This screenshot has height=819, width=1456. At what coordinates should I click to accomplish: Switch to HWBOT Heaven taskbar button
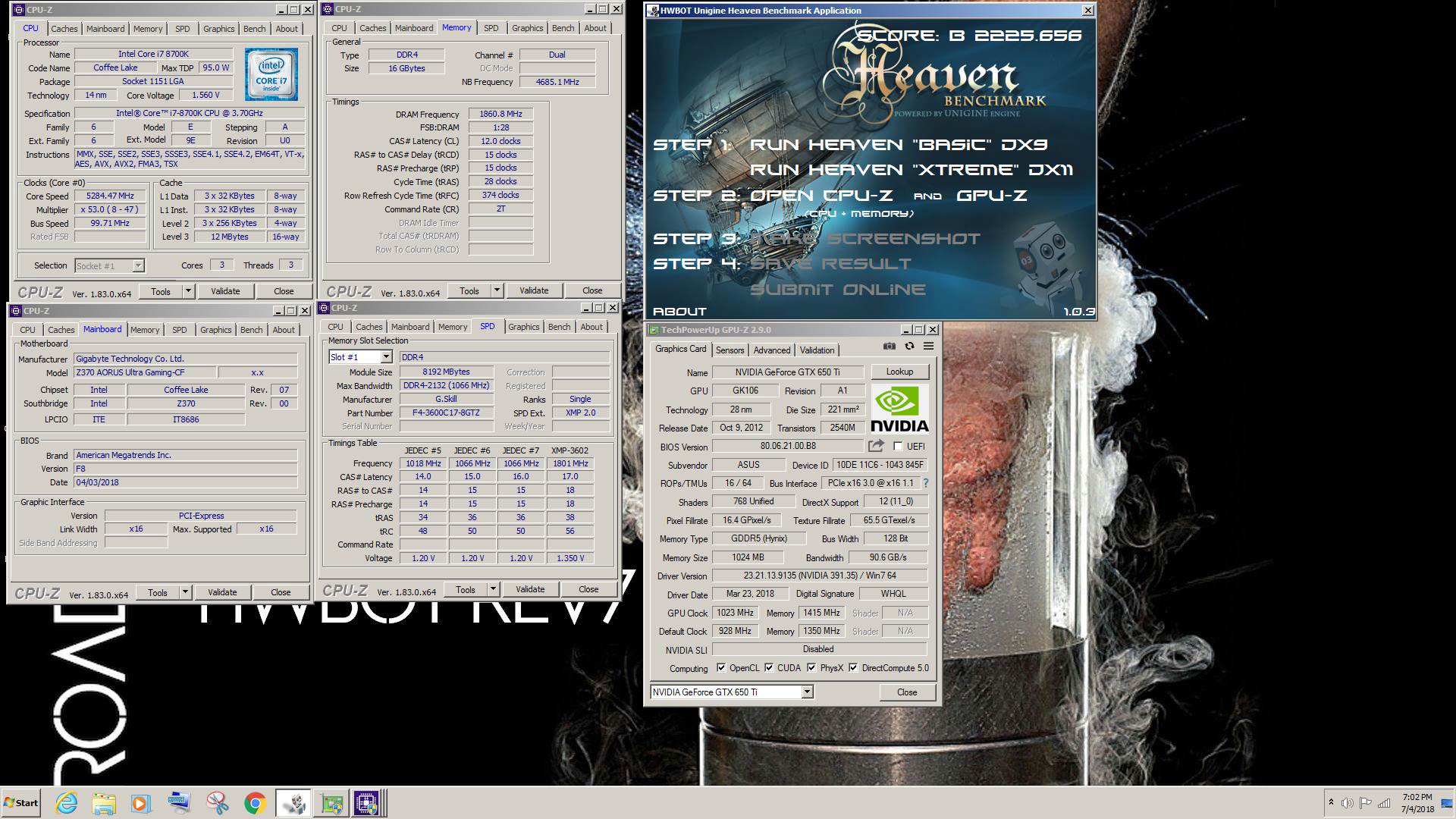coord(293,803)
